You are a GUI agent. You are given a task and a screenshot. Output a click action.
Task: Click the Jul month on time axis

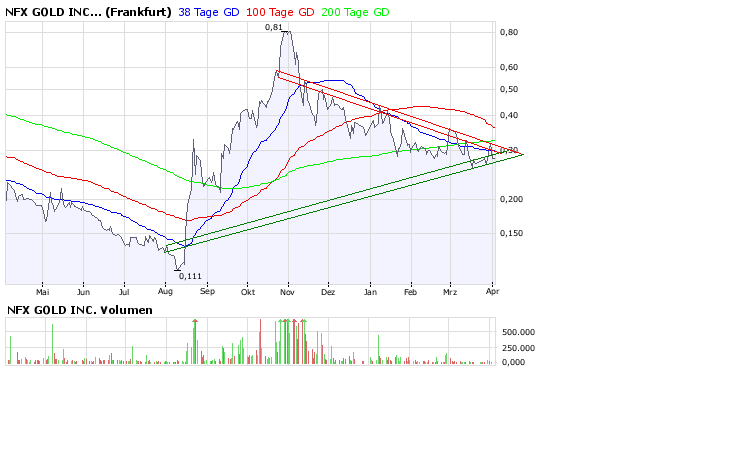(124, 295)
